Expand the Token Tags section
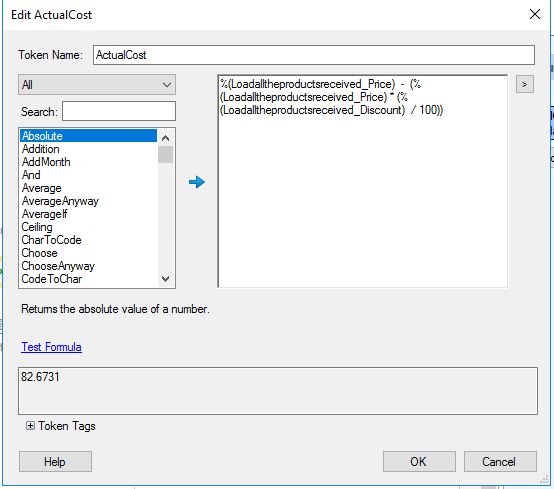This screenshot has width=554, height=489. click(x=30, y=426)
